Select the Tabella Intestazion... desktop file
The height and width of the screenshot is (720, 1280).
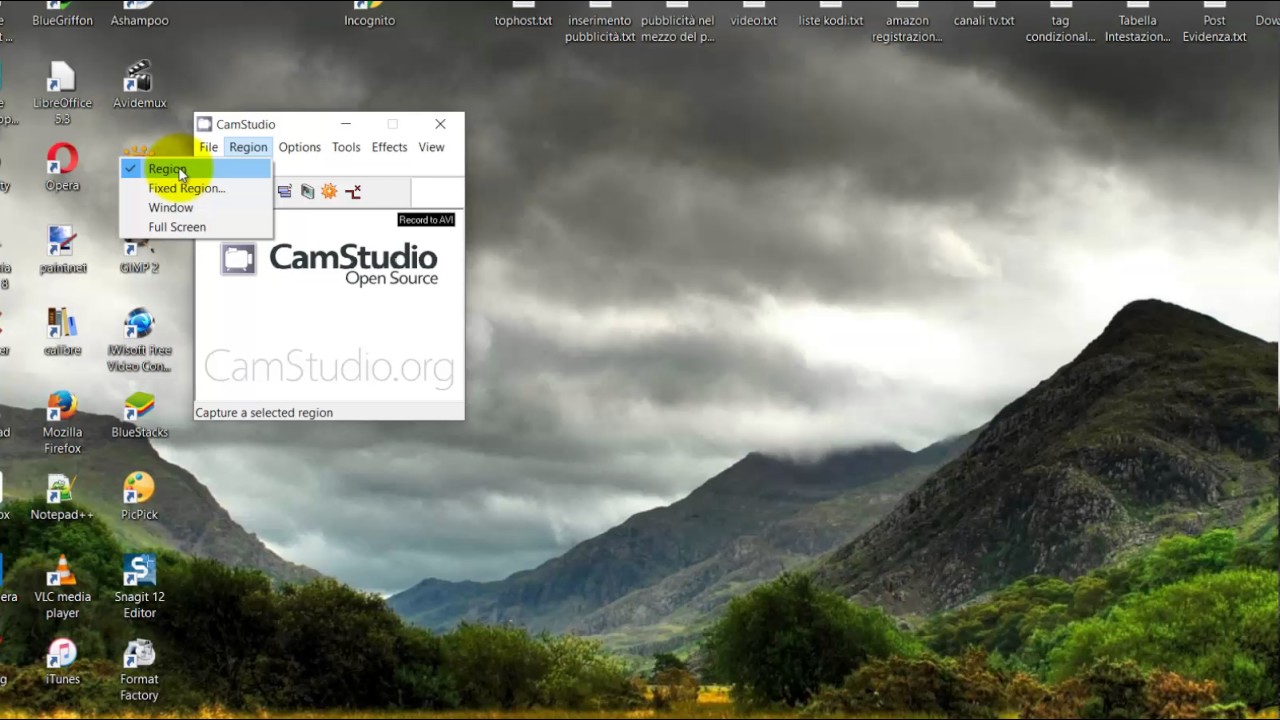[1137, 28]
